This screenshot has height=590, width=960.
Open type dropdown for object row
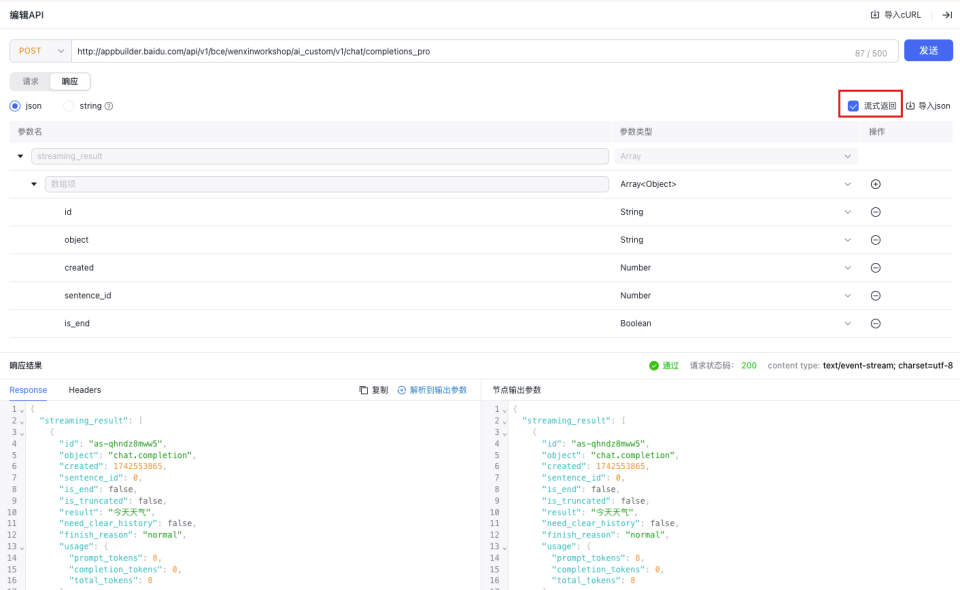coord(735,240)
